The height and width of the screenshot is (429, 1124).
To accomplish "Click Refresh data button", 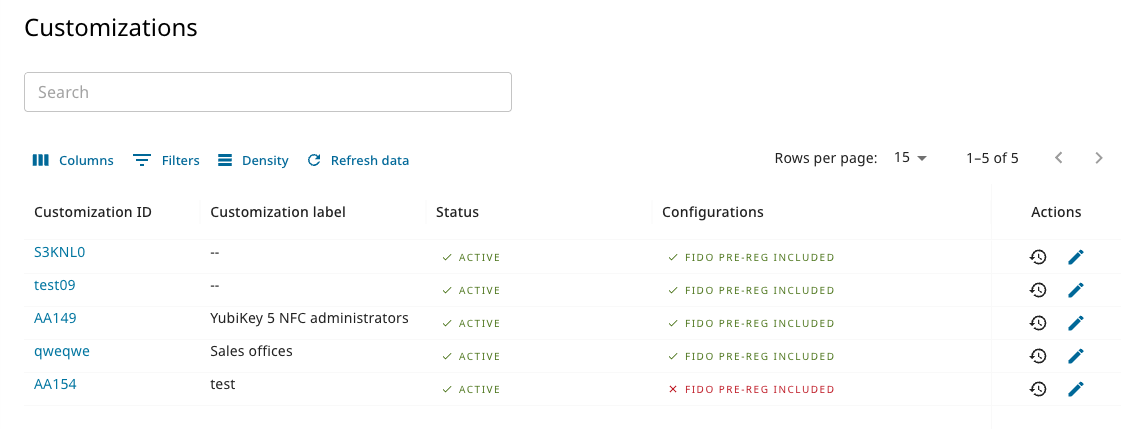I will point(358,160).
